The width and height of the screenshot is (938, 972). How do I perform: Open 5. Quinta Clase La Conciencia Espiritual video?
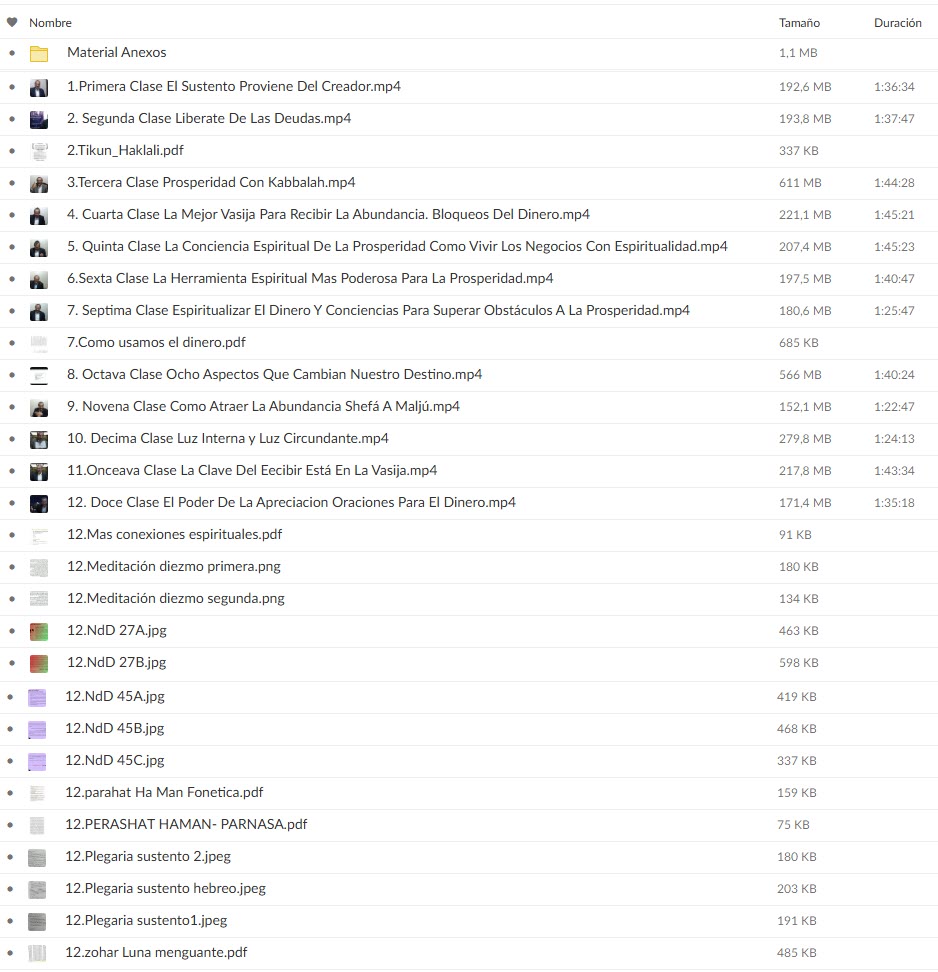[397, 247]
